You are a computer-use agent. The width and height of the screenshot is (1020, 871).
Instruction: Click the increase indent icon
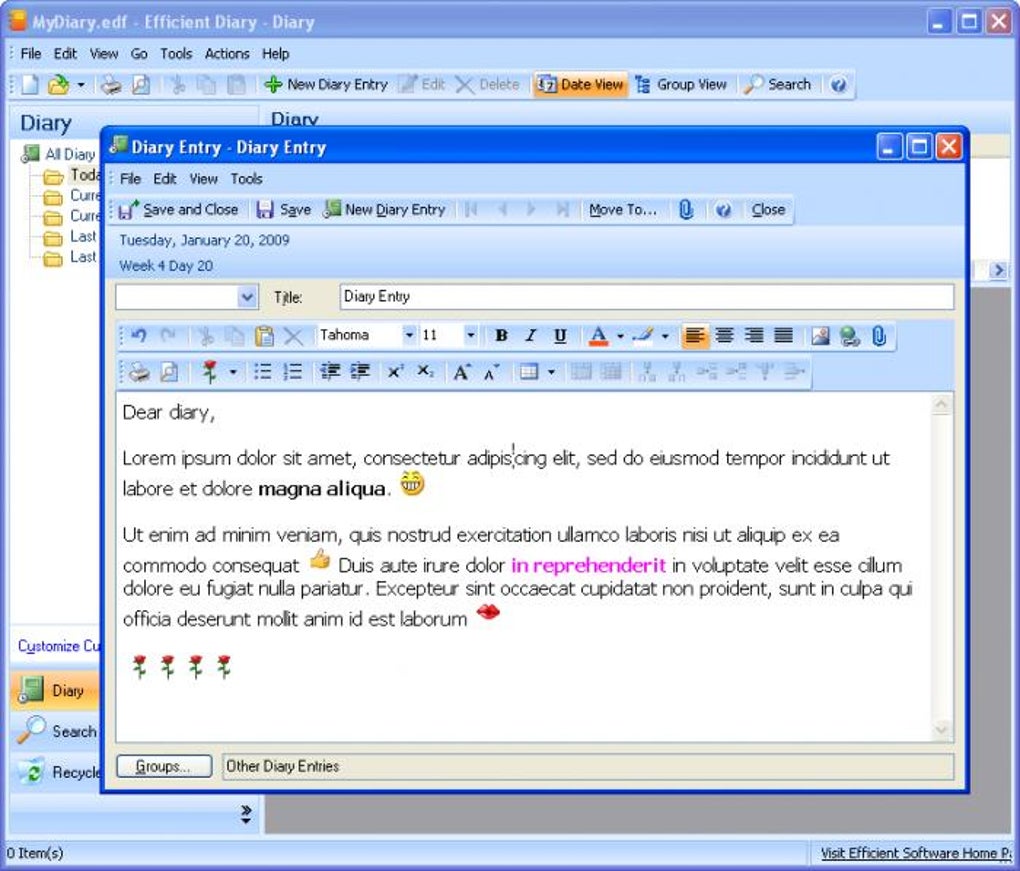(360, 372)
